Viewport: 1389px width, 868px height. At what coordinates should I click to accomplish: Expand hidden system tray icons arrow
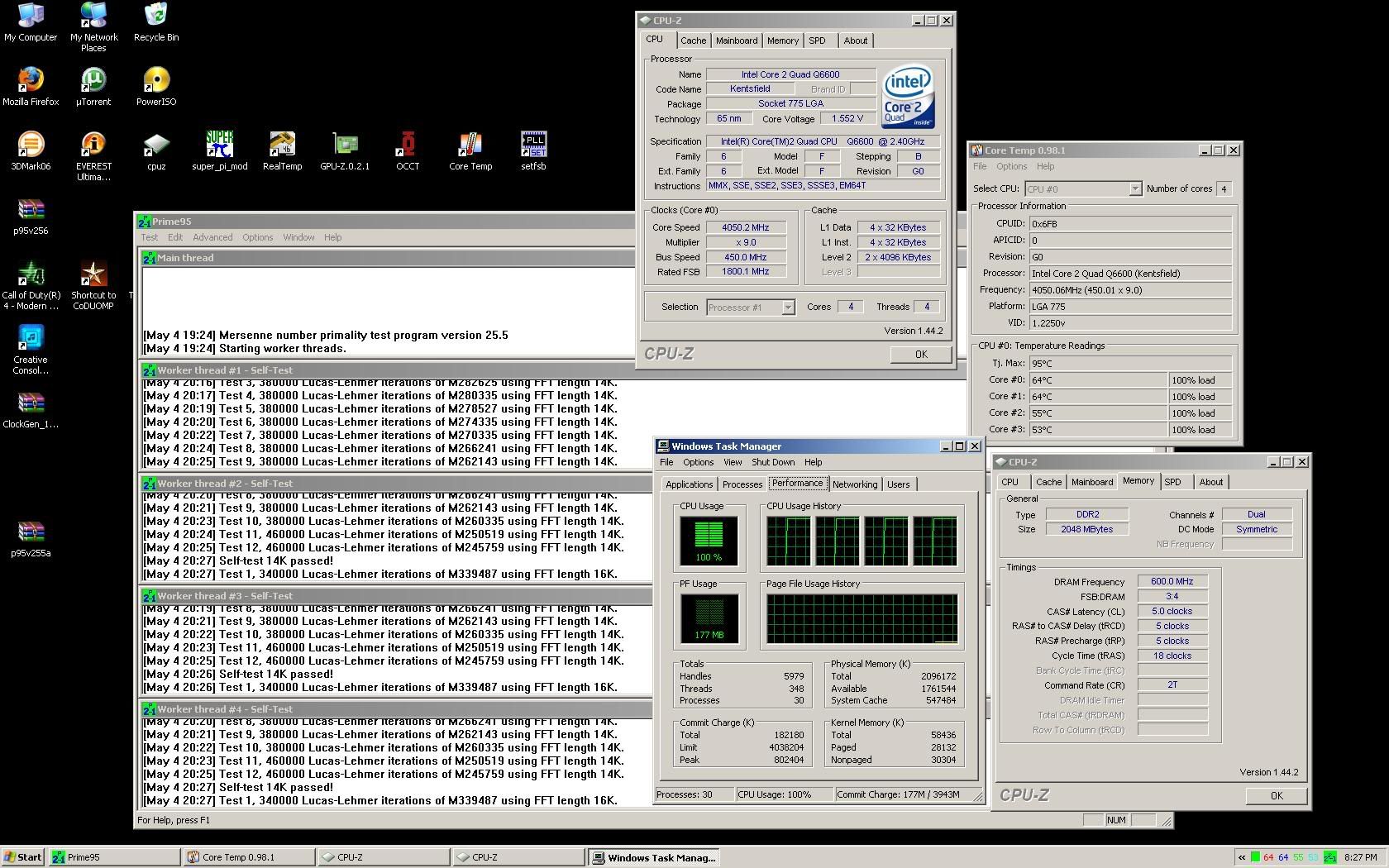pyautogui.click(x=1241, y=857)
